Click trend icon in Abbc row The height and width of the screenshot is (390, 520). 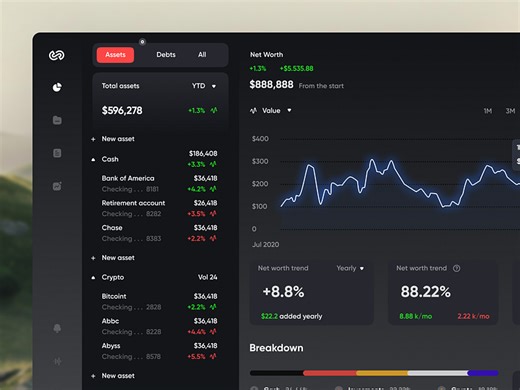213,332
